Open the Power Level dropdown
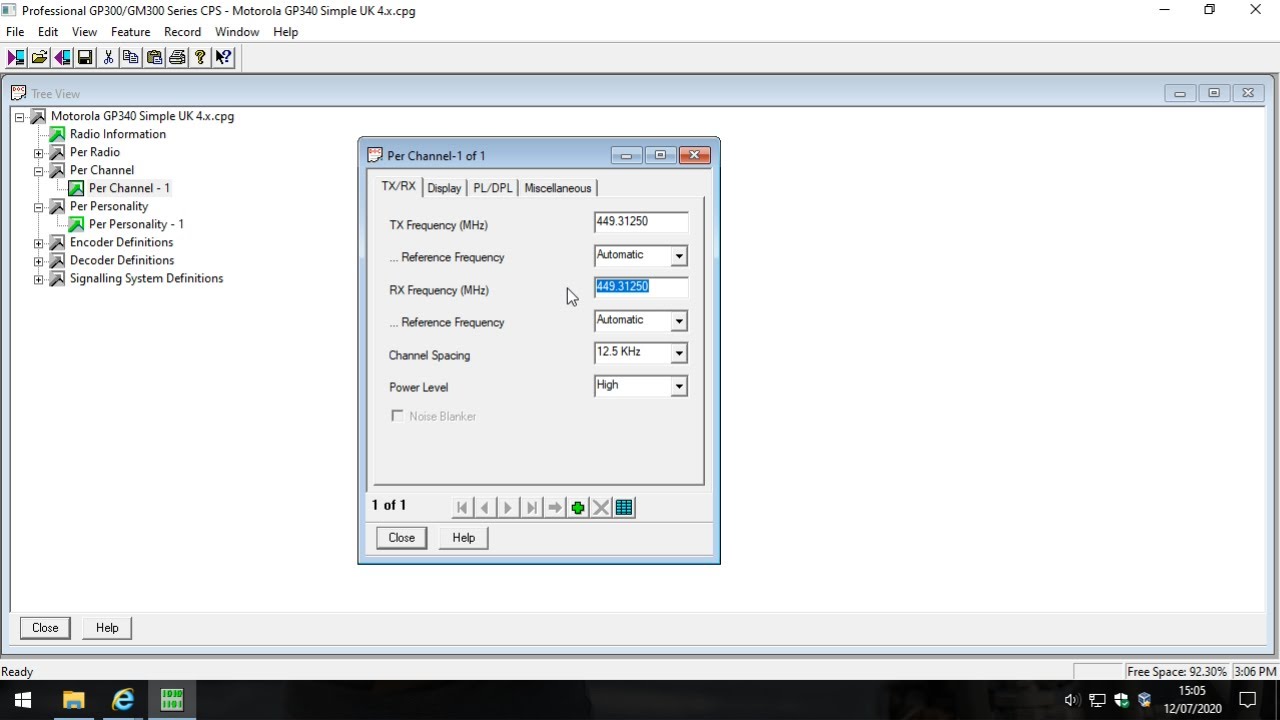The image size is (1280, 720). [679, 386]
